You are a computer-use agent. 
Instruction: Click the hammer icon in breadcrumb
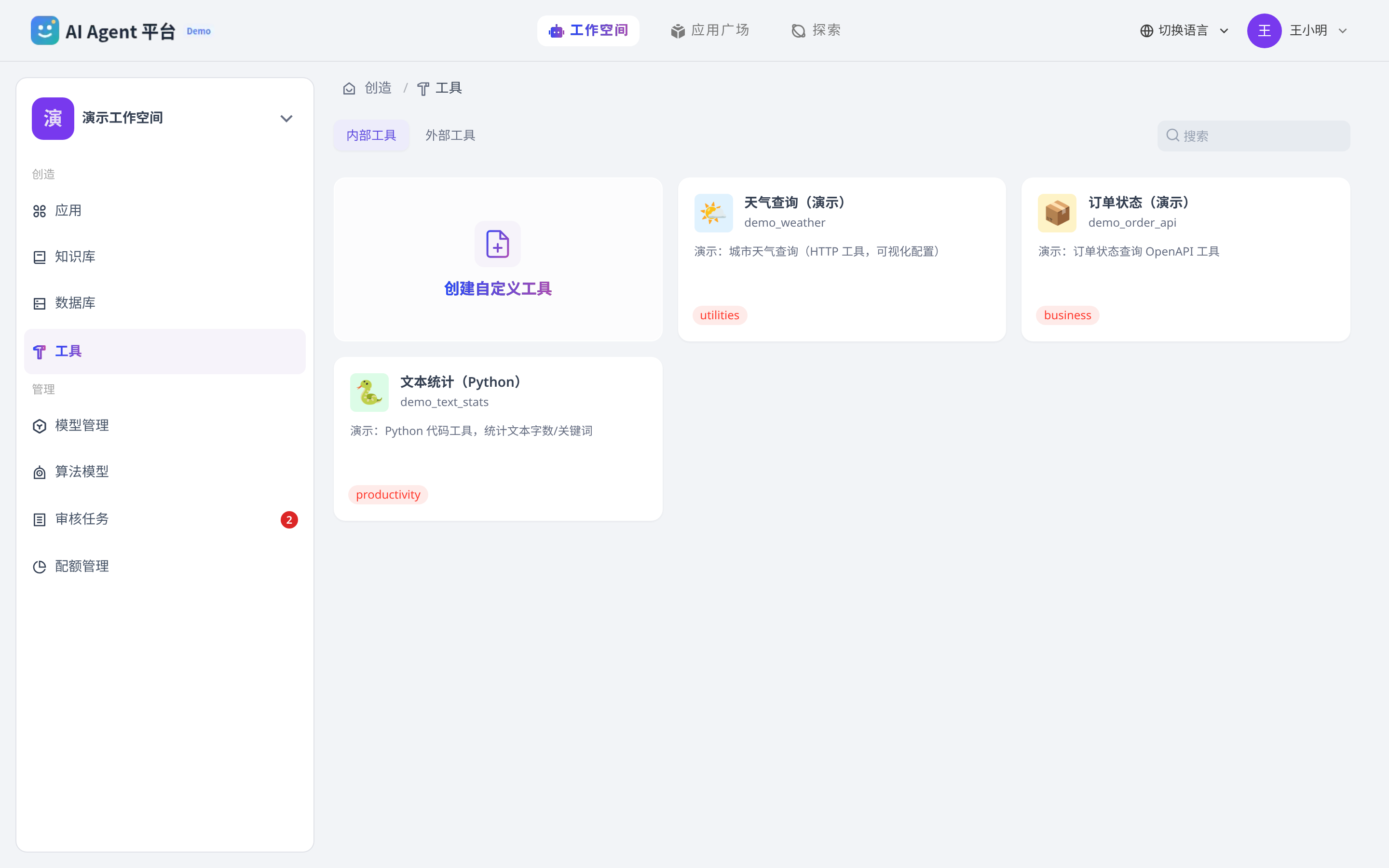(x=423, y=88)
